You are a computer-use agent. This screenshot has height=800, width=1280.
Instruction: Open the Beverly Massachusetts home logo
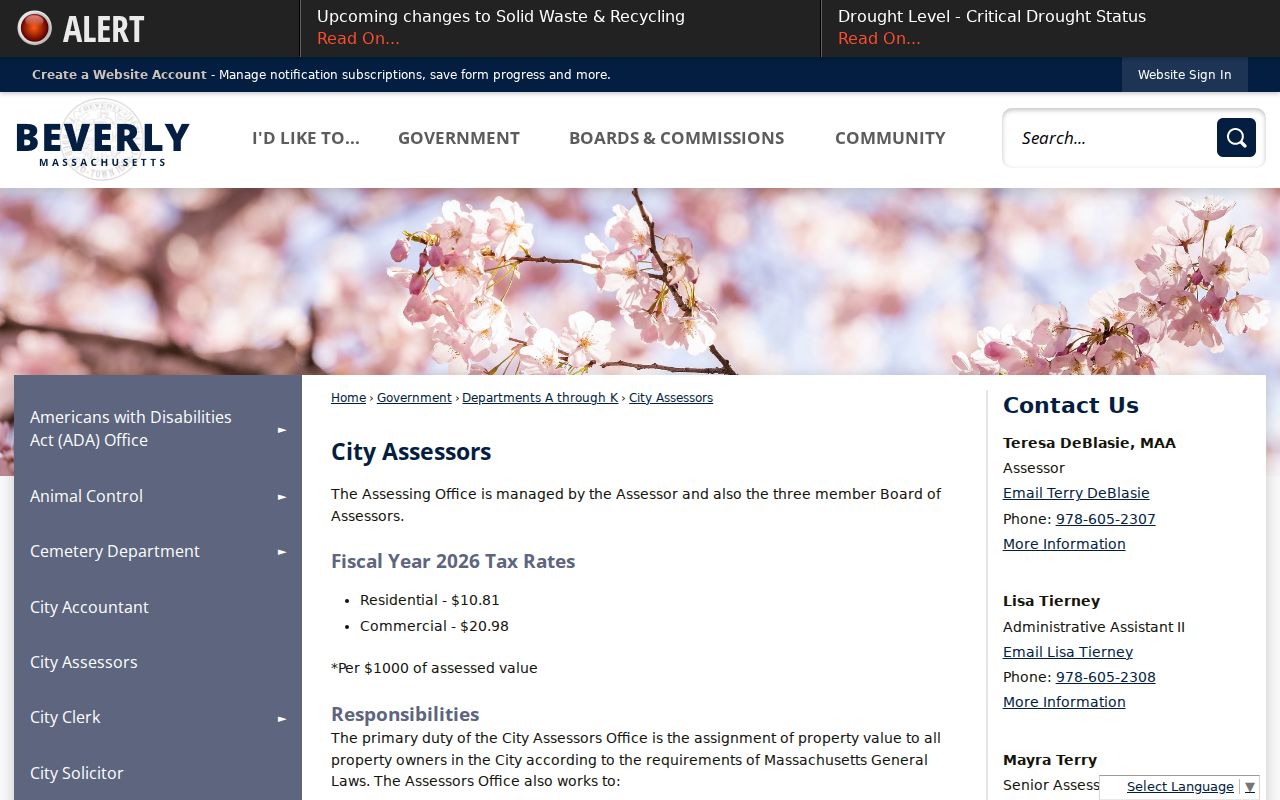103,139
